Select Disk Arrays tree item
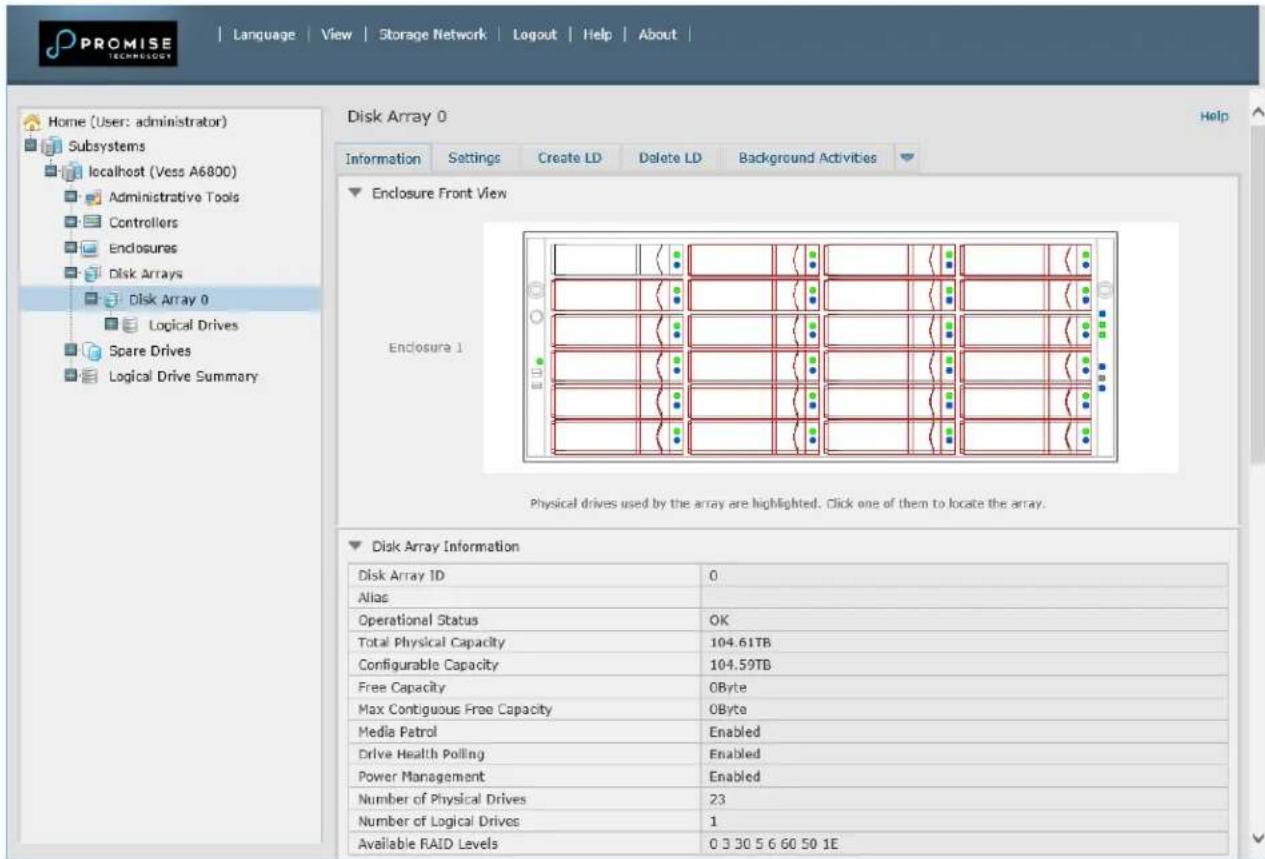This screenshot has height=859, width=1265. click(x=148, y=273)
